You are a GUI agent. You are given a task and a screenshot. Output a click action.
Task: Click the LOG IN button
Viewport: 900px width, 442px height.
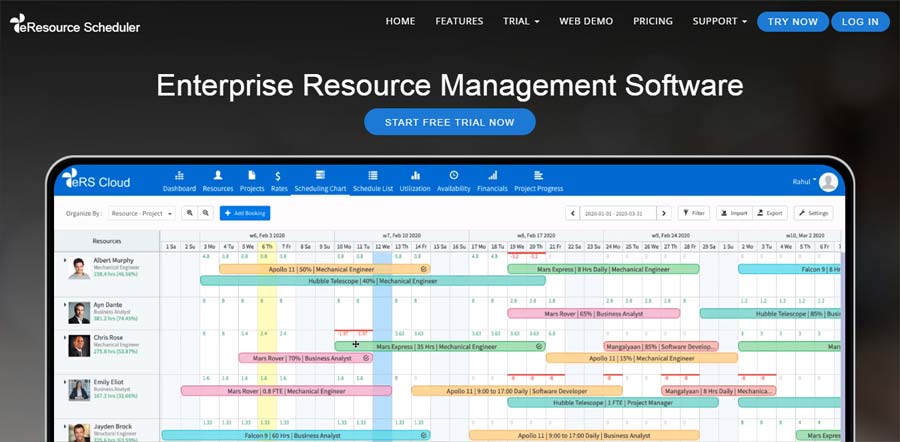coord(860,22)
